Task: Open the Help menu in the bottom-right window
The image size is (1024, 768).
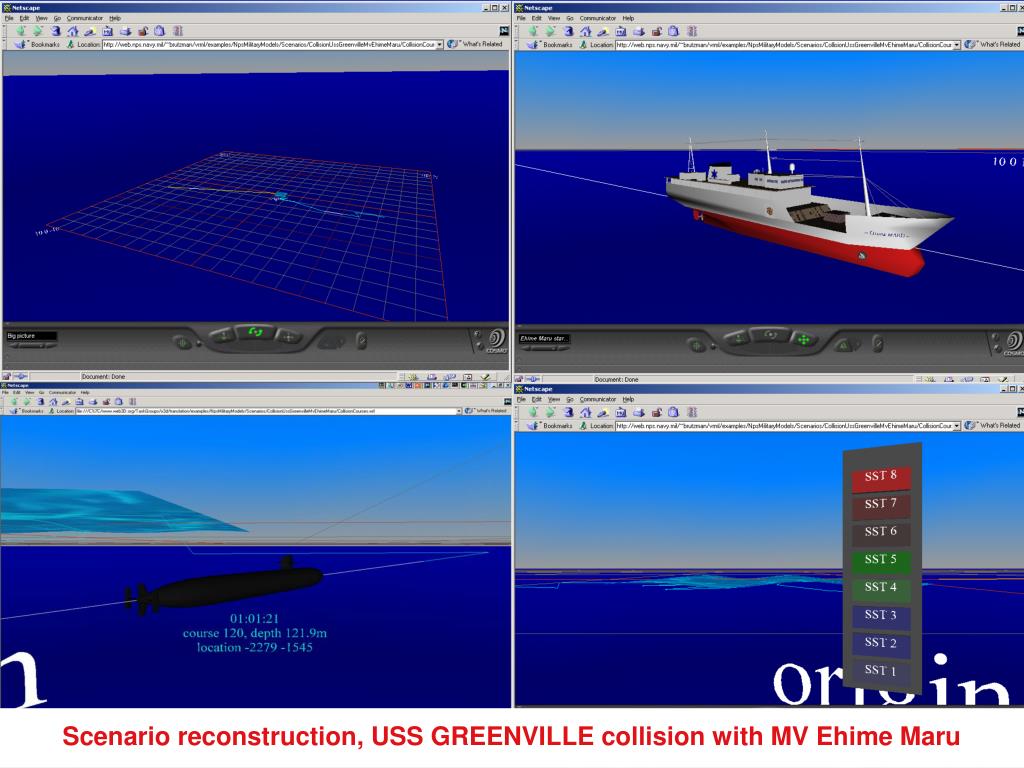Action: point(628,399)
